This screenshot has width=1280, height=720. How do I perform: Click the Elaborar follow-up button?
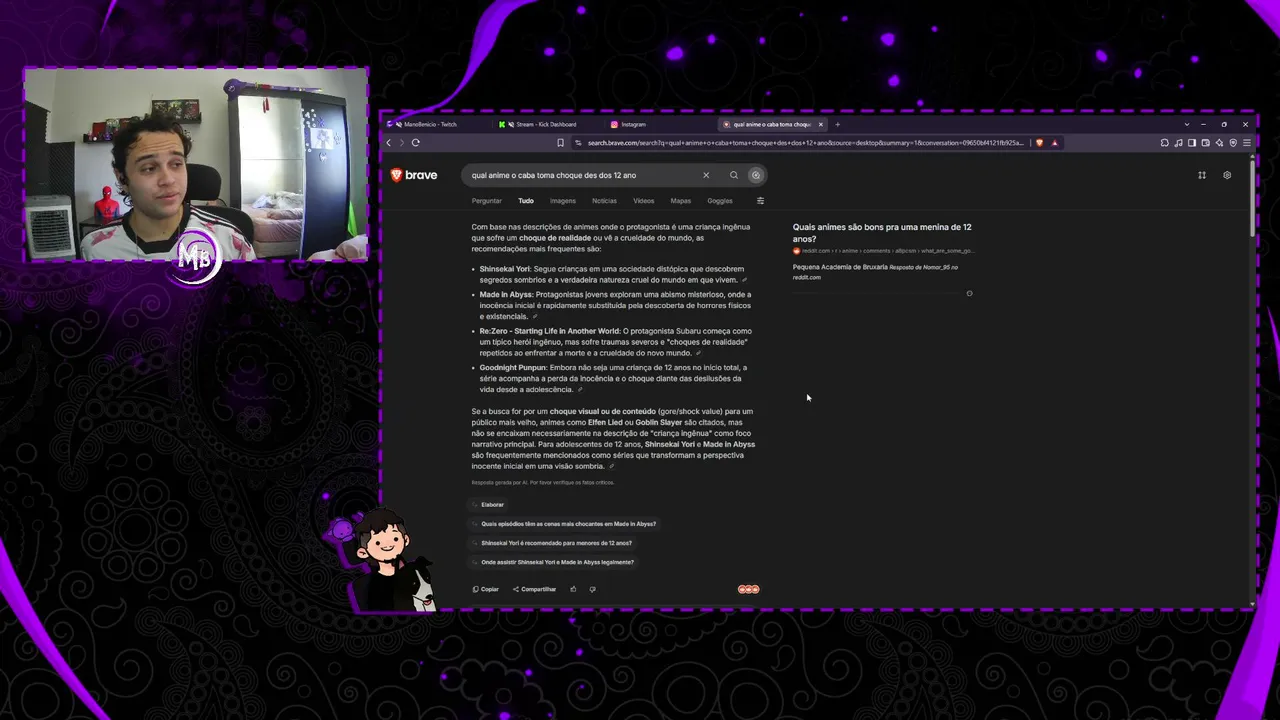pyautogui.click(x=488, y=505)
